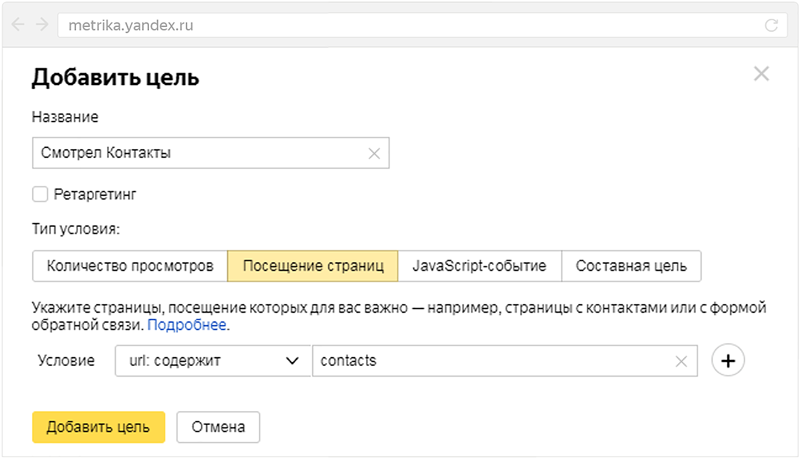Open the 'url: содержит' dropdown
Viewport: 800px width, 458px height.
pos(212,361)
